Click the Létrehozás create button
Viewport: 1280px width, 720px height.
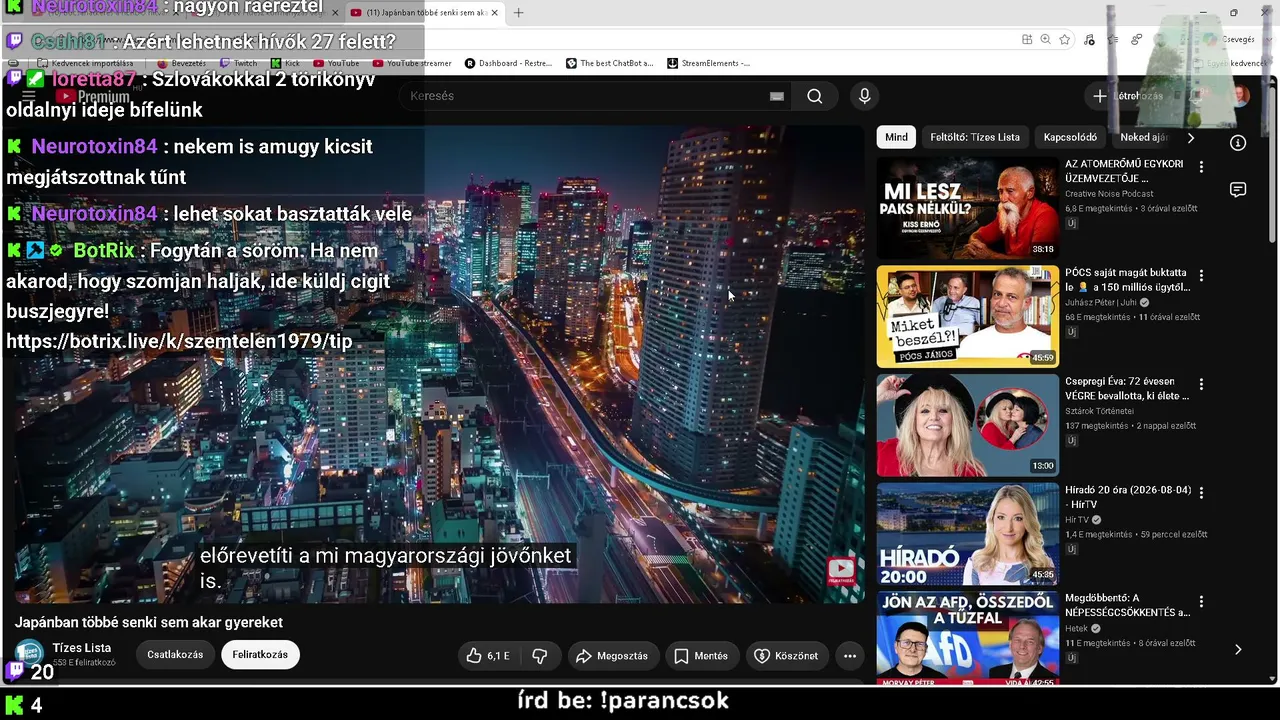(1128, 96)
